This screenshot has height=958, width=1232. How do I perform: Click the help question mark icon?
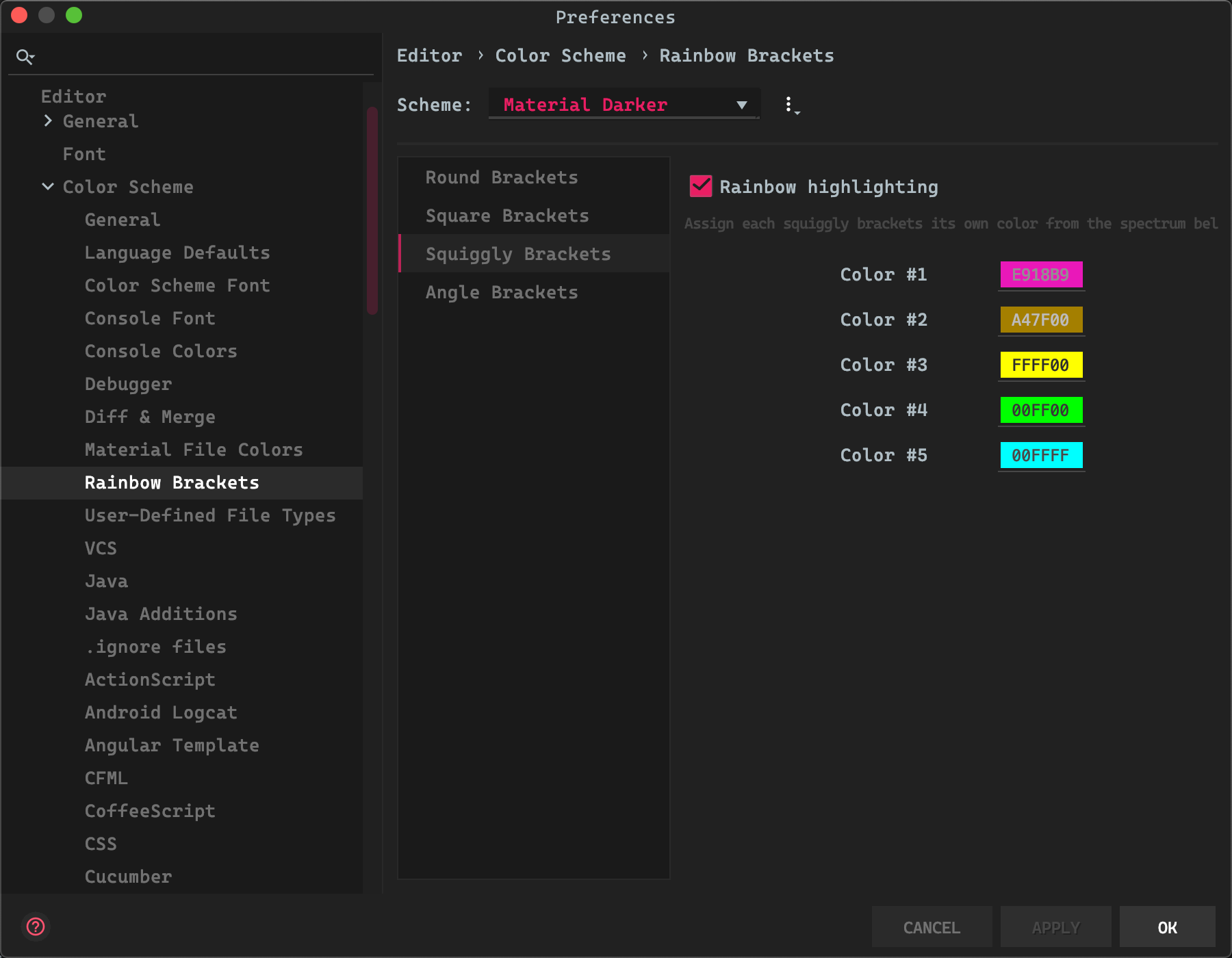click(36, 927)
